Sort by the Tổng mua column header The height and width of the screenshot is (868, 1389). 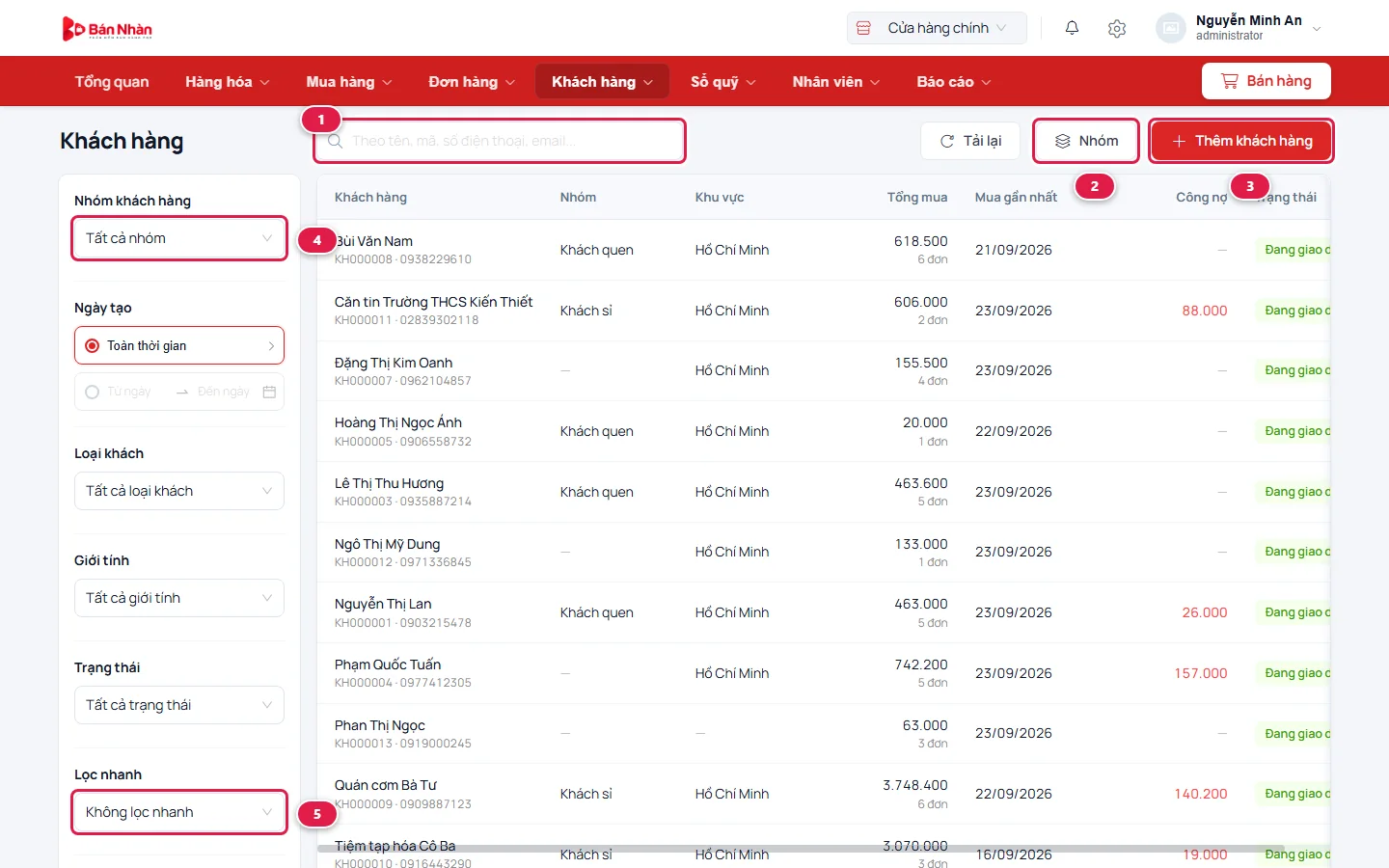917,197
